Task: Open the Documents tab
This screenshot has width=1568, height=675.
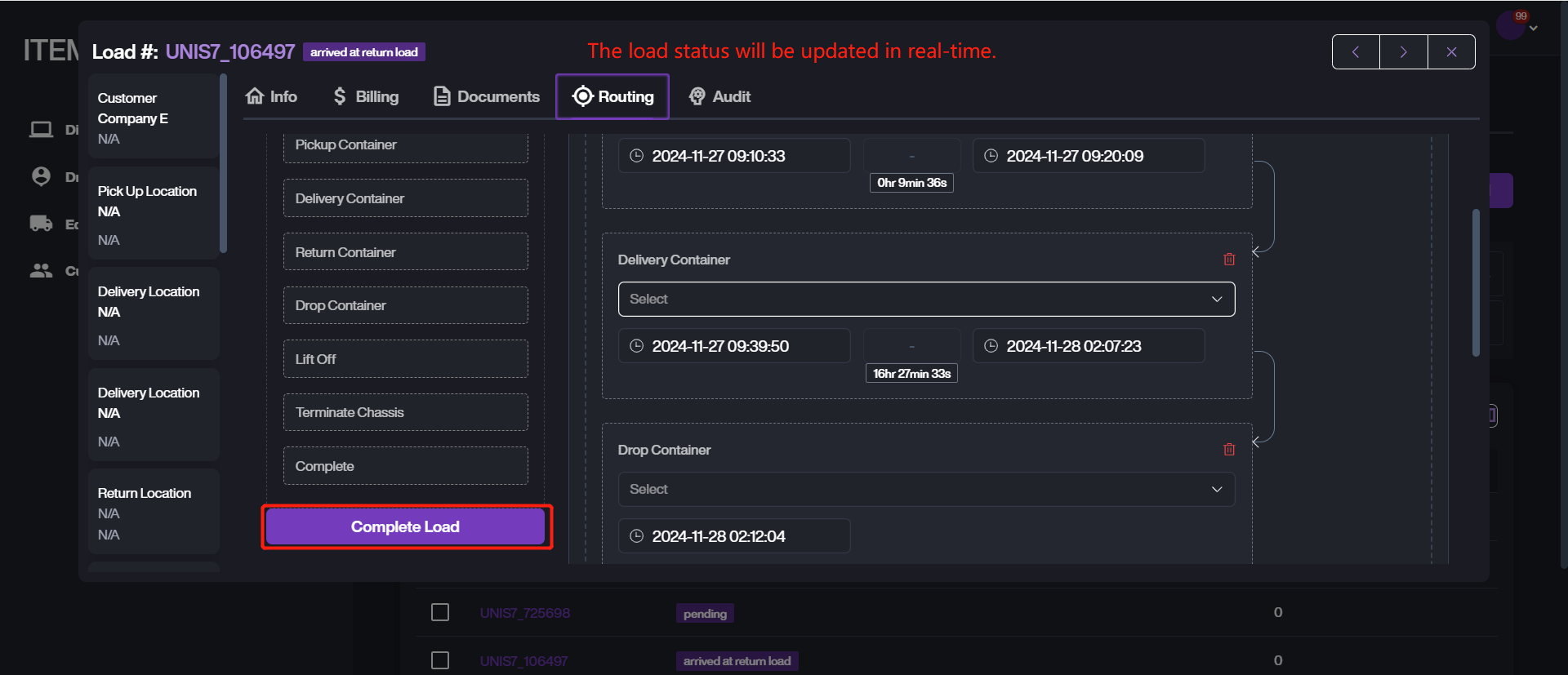Action: point(487,96)
